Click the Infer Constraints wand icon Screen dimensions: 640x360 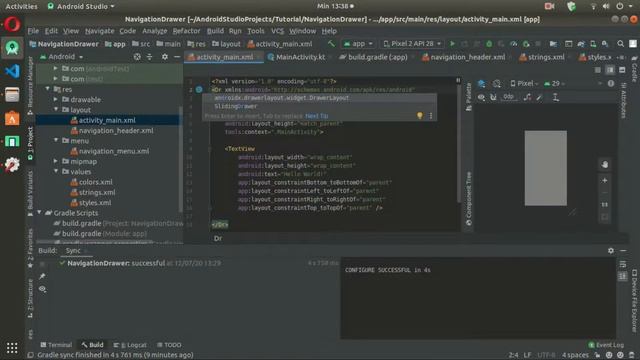(540, 97)
